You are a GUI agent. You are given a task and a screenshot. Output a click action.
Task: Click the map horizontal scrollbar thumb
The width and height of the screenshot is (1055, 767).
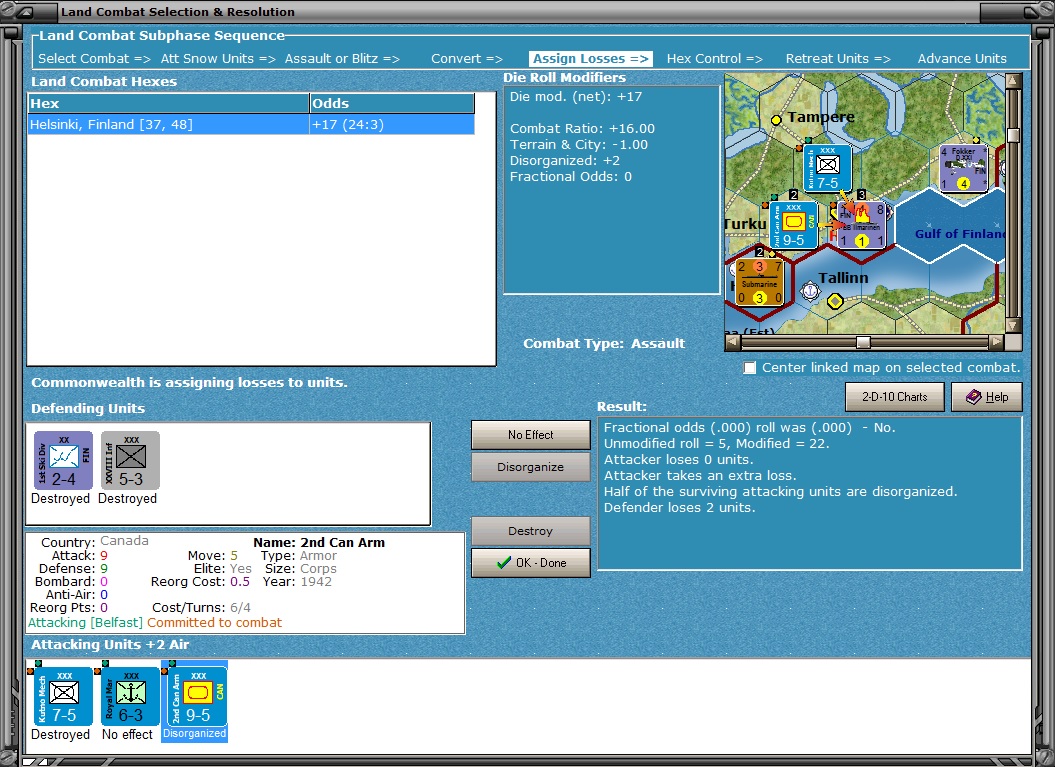click(x=863, y=342)
